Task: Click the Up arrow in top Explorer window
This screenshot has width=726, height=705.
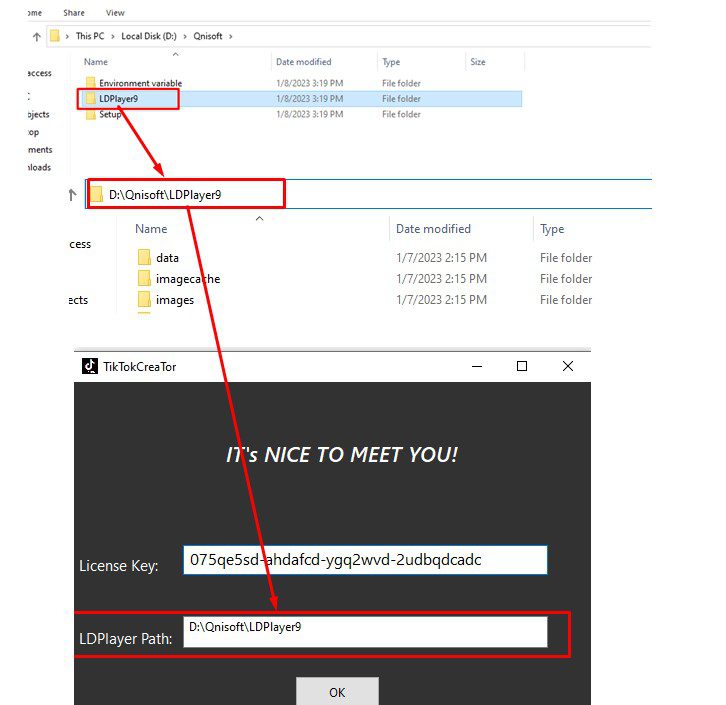Action: point(37,37)
